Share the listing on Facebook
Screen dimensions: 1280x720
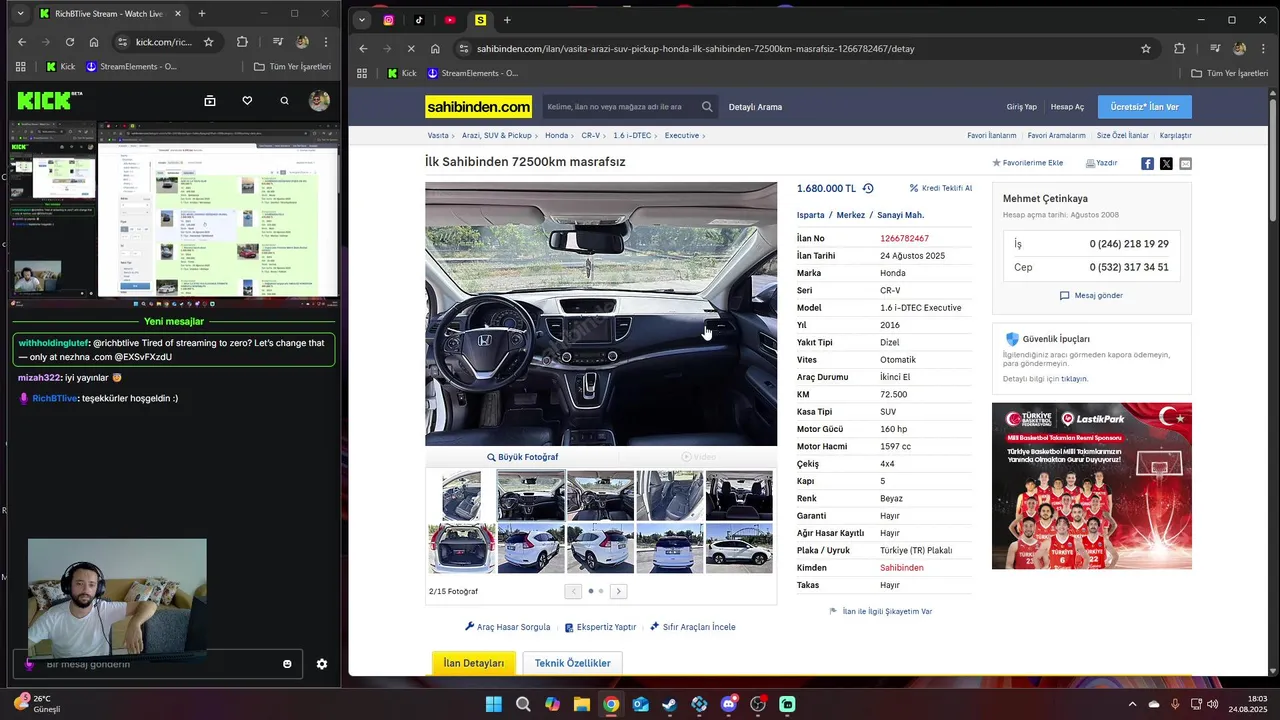1147,163
